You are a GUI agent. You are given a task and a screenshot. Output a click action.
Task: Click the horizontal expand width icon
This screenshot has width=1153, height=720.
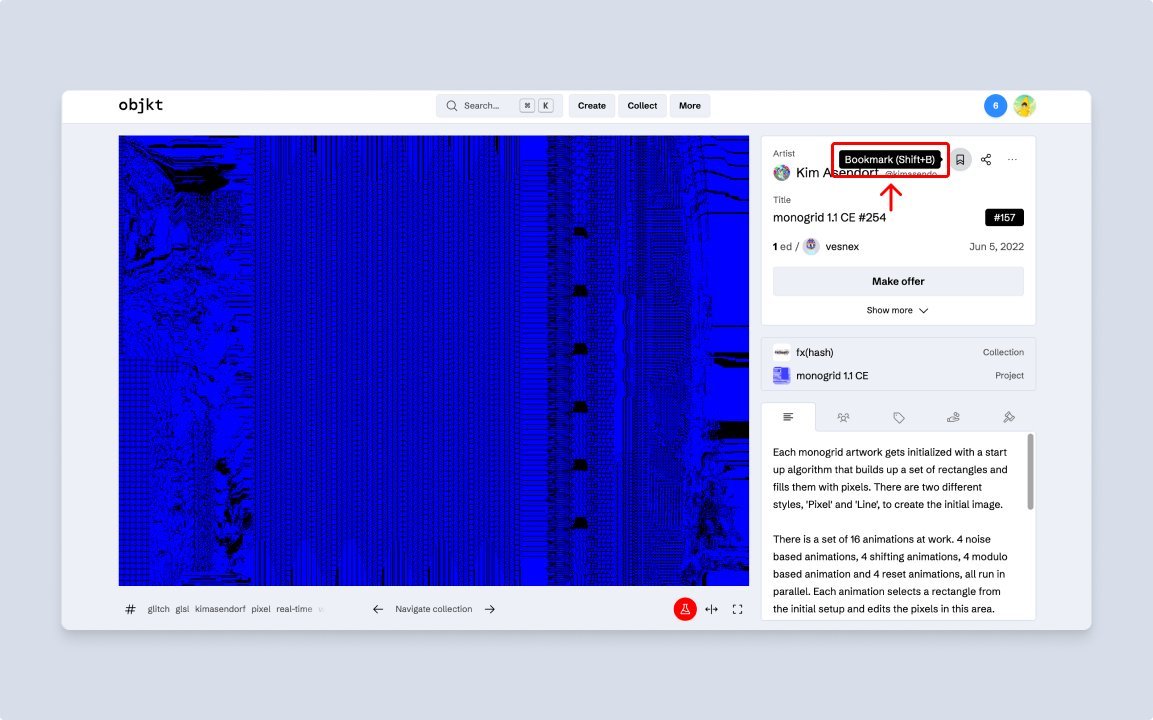point(711,609)
